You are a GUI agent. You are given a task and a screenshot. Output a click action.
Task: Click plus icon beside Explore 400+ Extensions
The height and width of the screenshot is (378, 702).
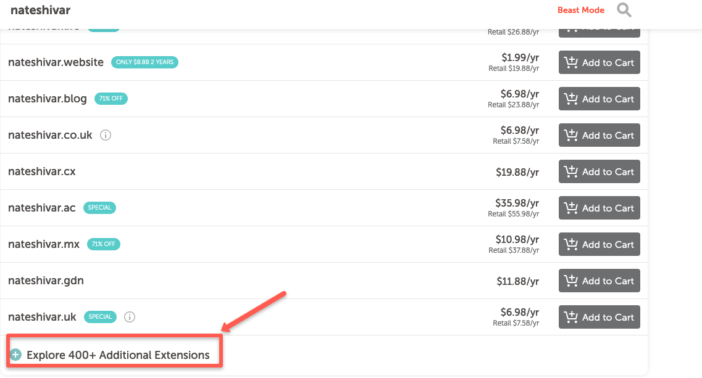(16, 355)
